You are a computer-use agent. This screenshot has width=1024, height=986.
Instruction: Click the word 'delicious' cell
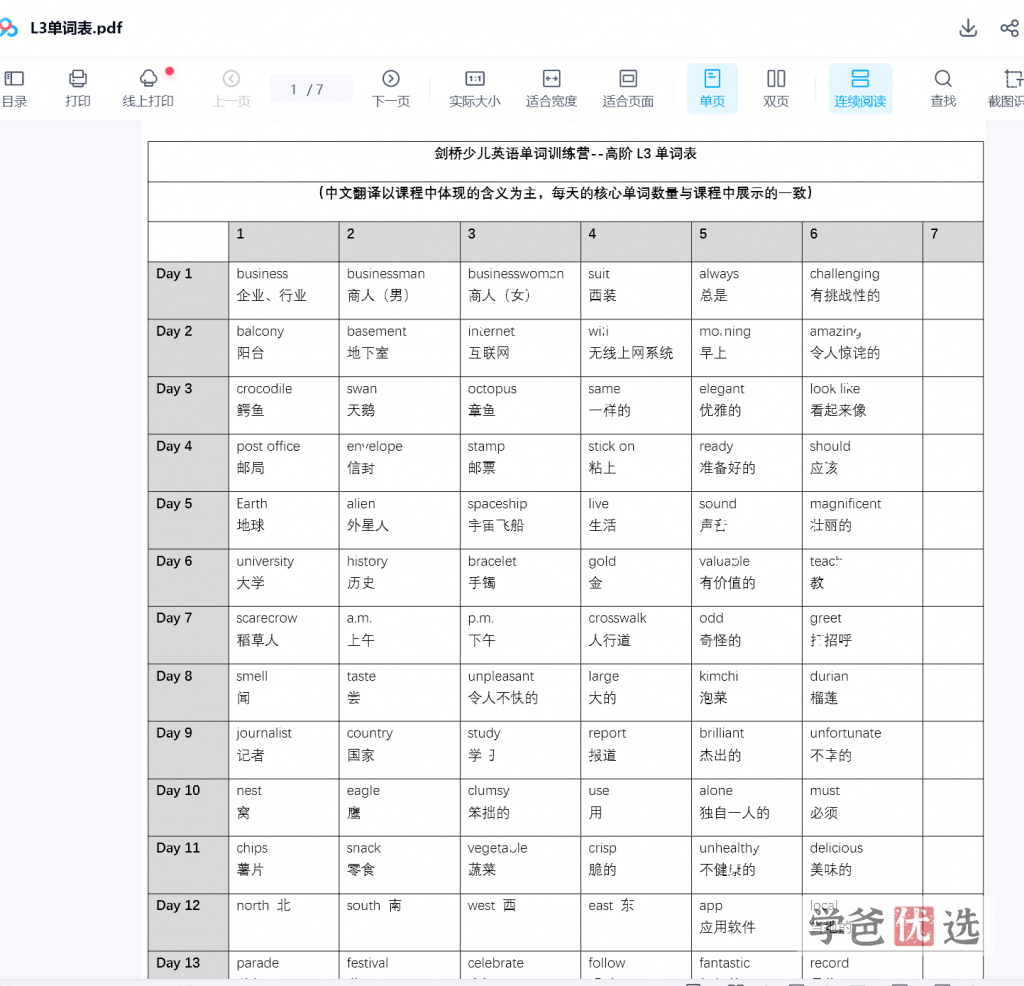coord(862,865)
